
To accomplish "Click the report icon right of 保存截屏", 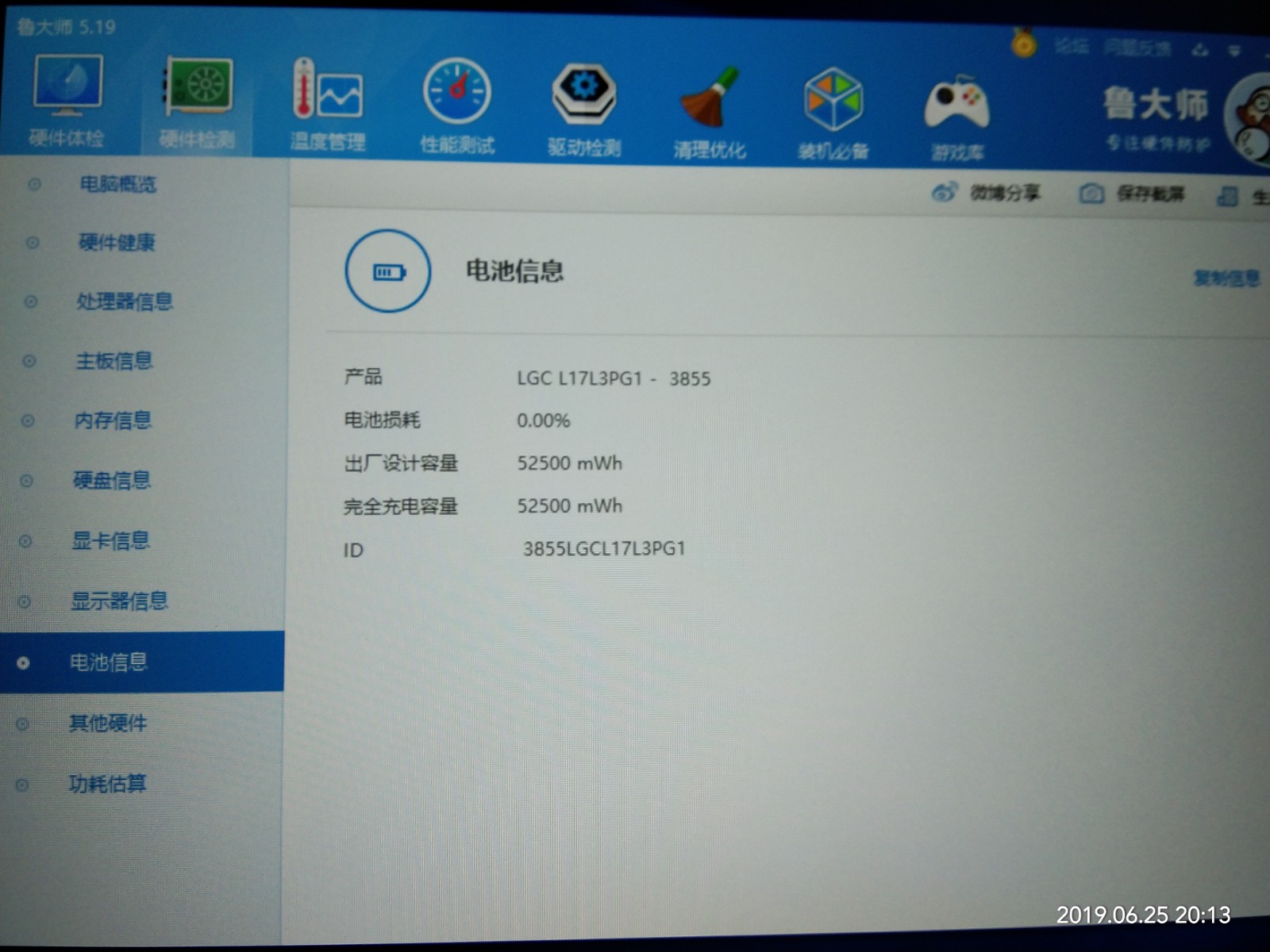I will click(x=1228, y=196).
